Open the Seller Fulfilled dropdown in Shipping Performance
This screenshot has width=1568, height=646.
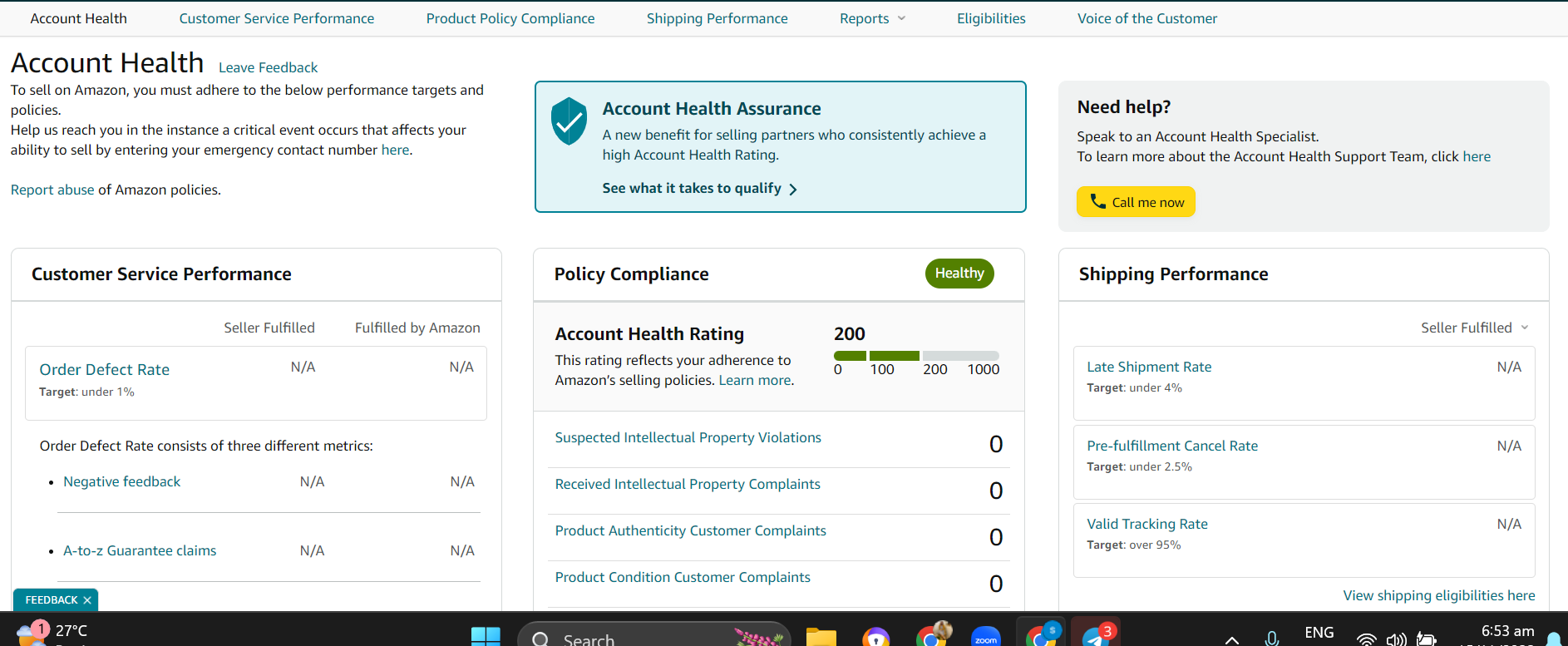click(x=1475, y=328)
